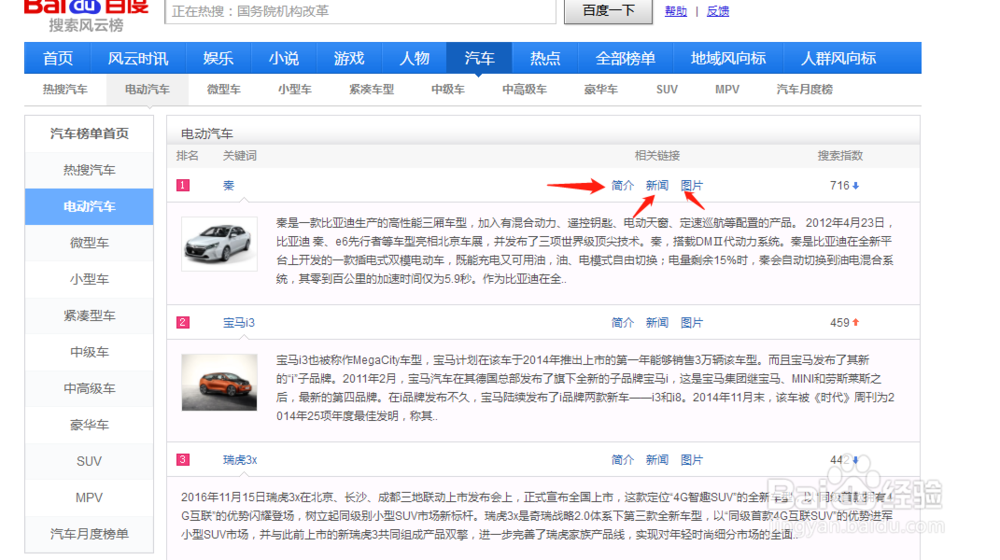Click the 搜索指数 column header
The width and height of the screenshot is (1000, 560).
point(840,156)
